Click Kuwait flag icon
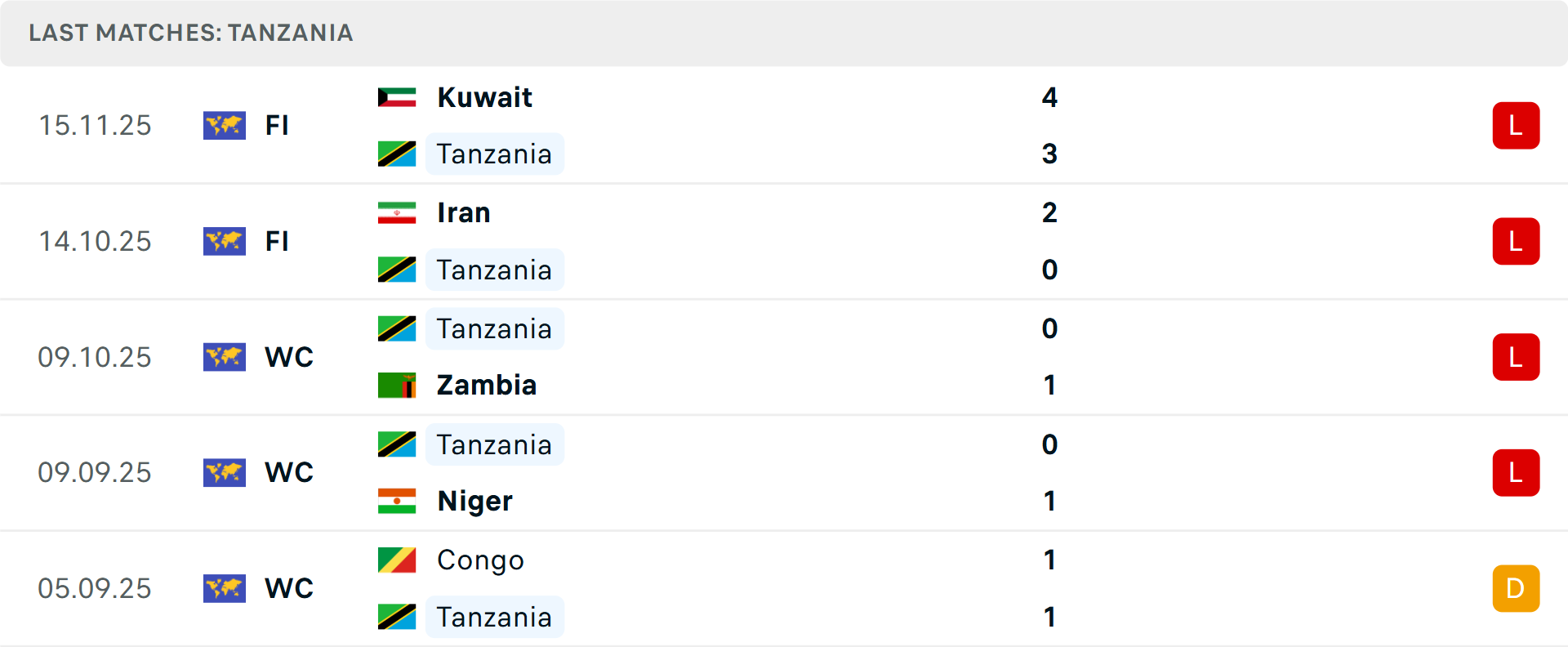 point(397,97)
